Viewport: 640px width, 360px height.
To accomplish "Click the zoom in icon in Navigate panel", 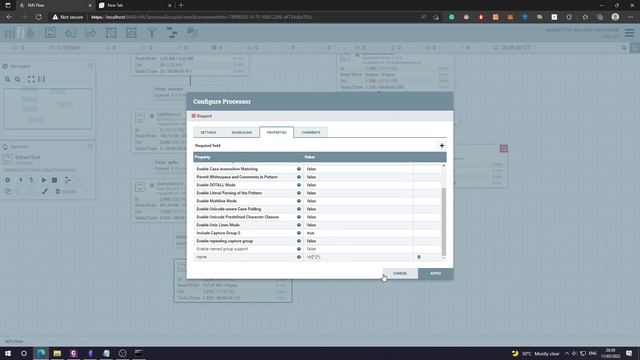I will 8,79.
